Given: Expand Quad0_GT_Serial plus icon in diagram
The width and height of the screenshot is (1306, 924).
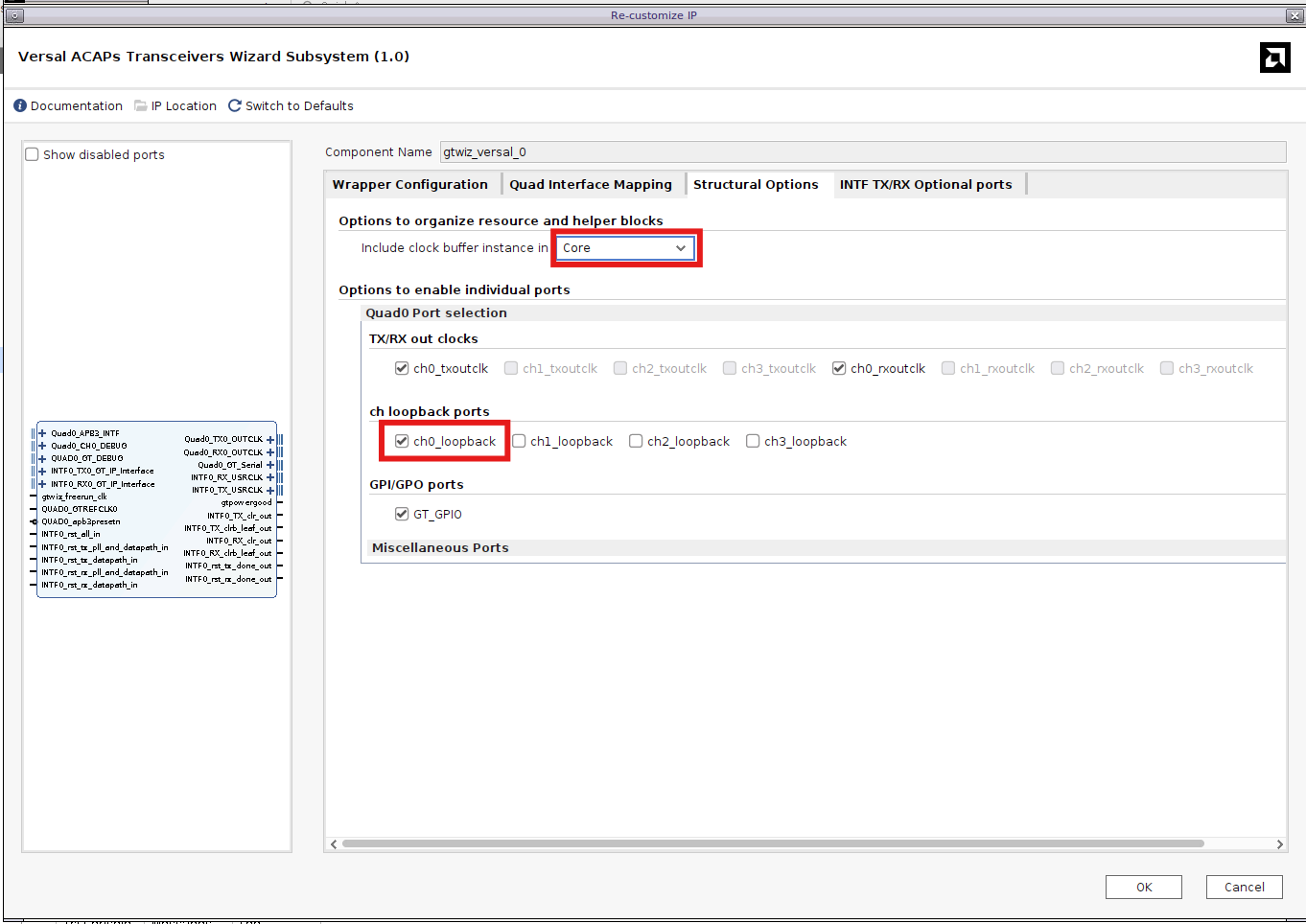Looking at the screenshot, I should (270, 465).
